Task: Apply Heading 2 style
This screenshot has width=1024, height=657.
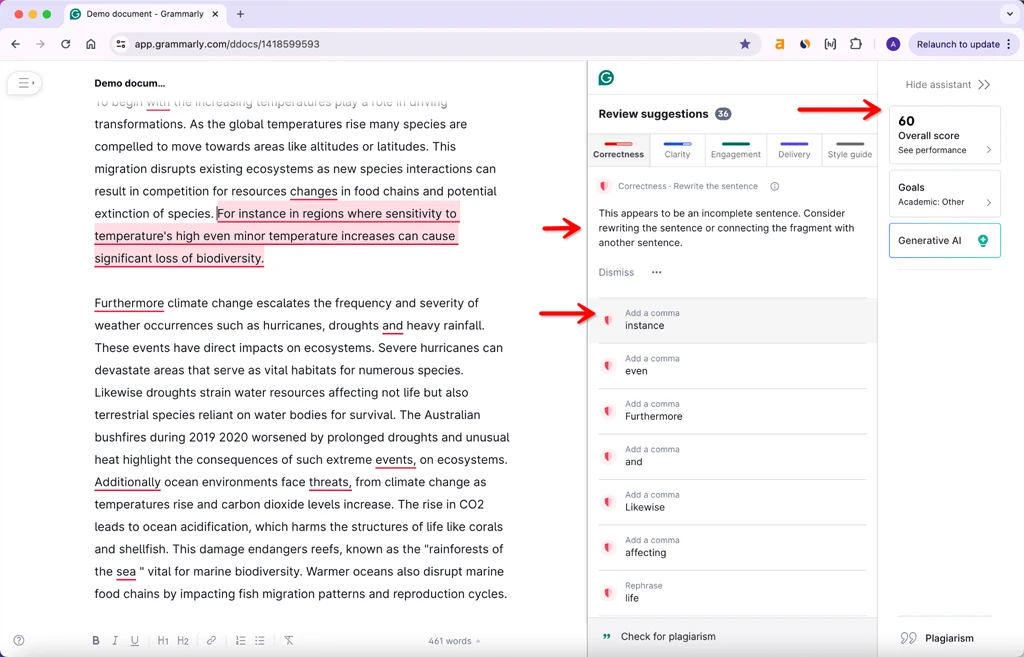Action: 183,641
